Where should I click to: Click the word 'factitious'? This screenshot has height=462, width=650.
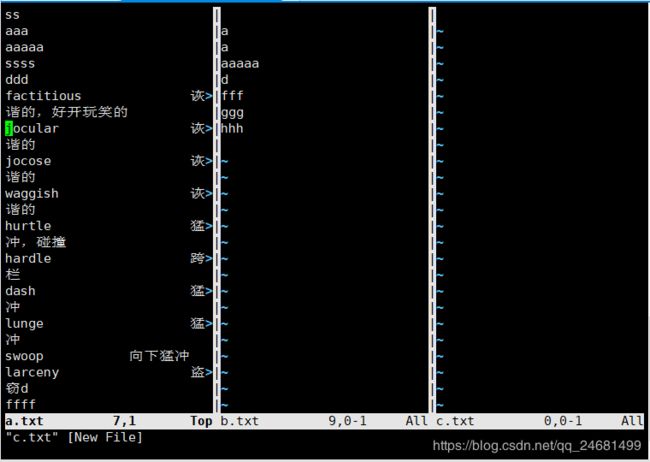tap(43, 96)
